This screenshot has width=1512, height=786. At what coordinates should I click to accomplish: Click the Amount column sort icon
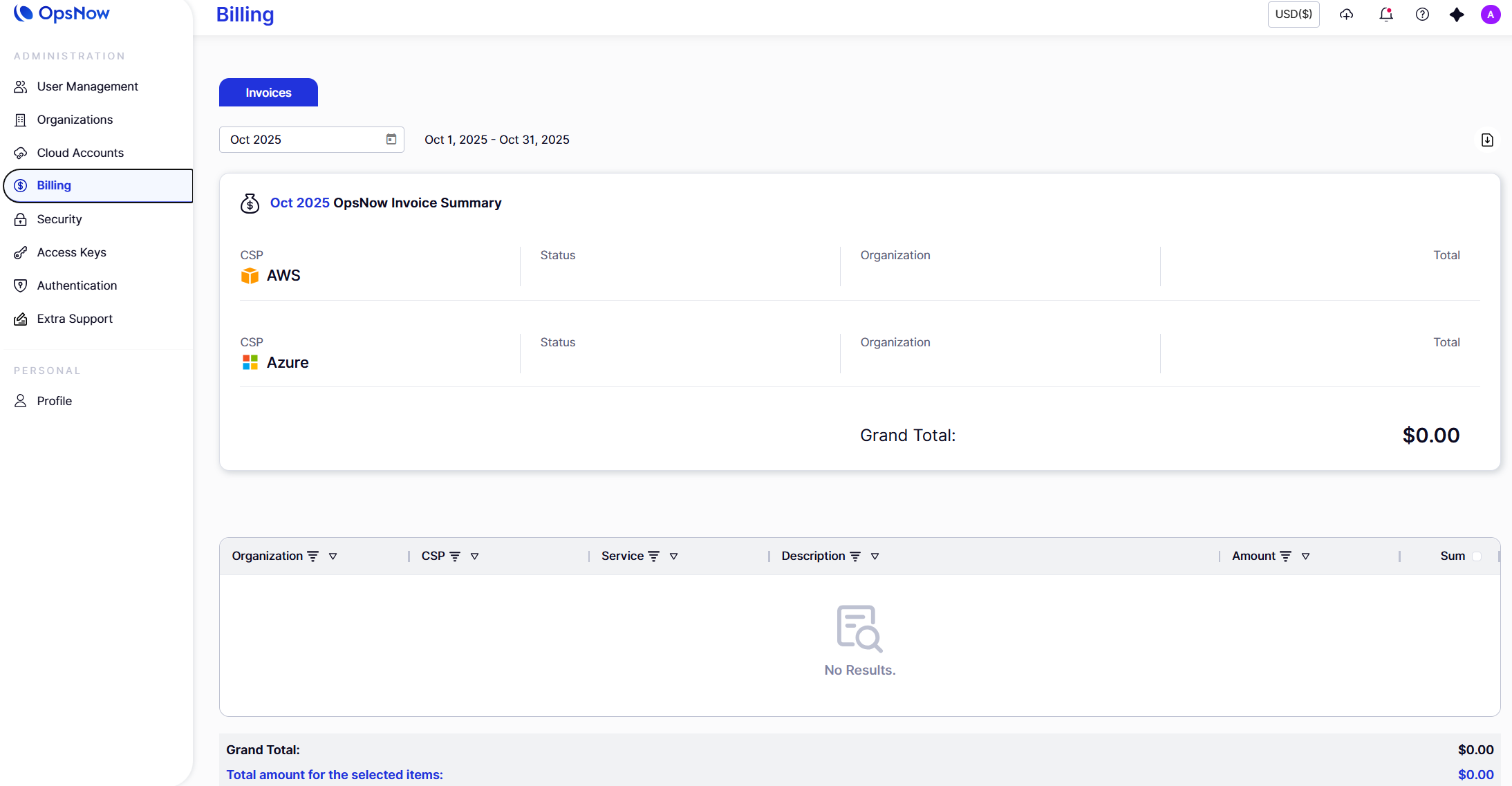point(1285,556)
